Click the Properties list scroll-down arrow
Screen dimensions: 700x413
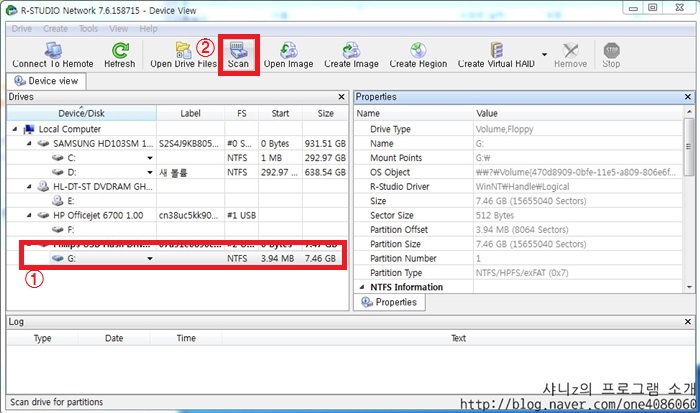[689, 287]
